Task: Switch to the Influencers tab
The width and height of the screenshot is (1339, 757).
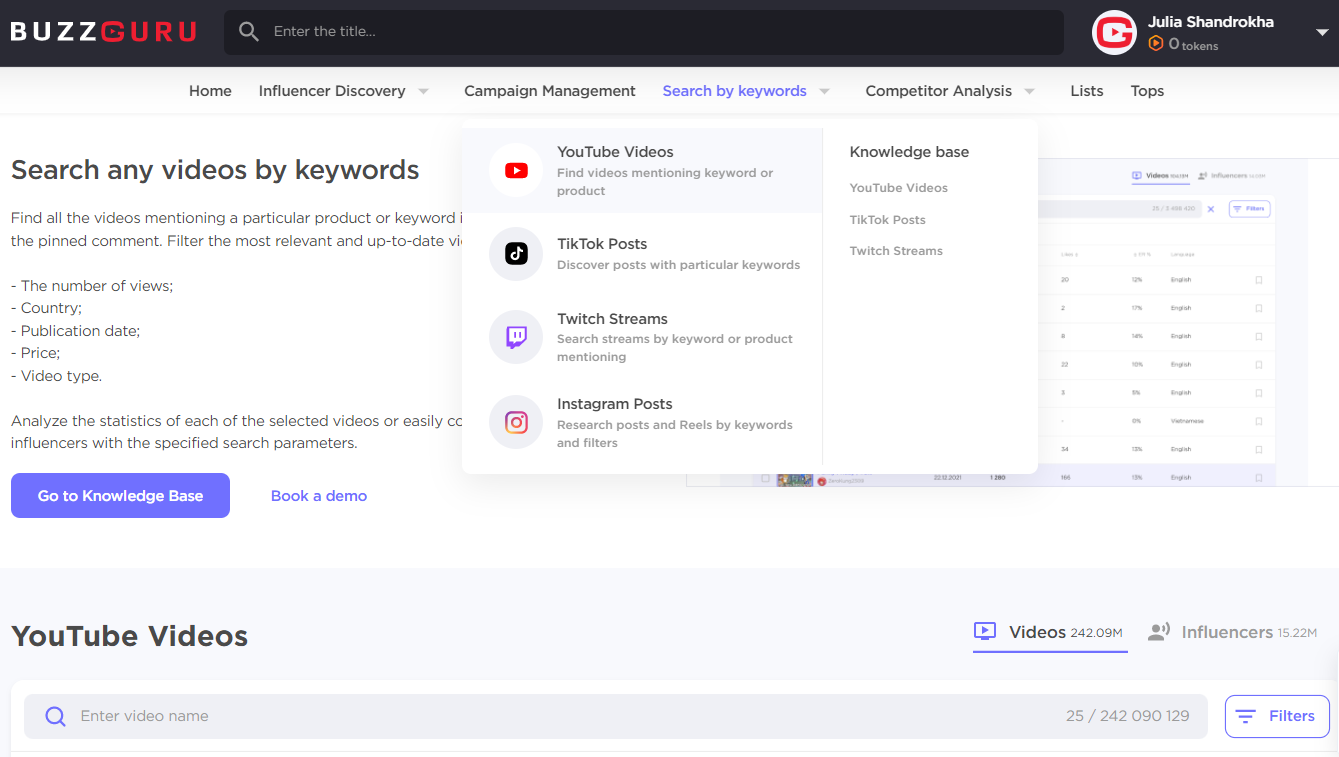Action: click(x=1233, y=632)
